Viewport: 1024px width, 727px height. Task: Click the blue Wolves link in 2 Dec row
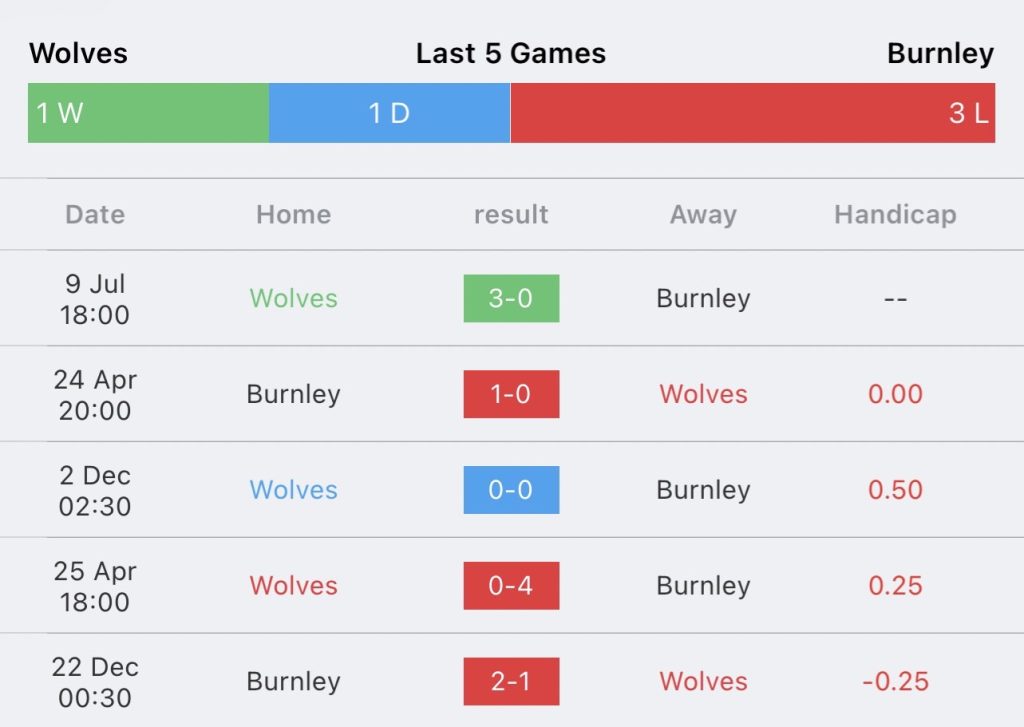tap(294, 490)
